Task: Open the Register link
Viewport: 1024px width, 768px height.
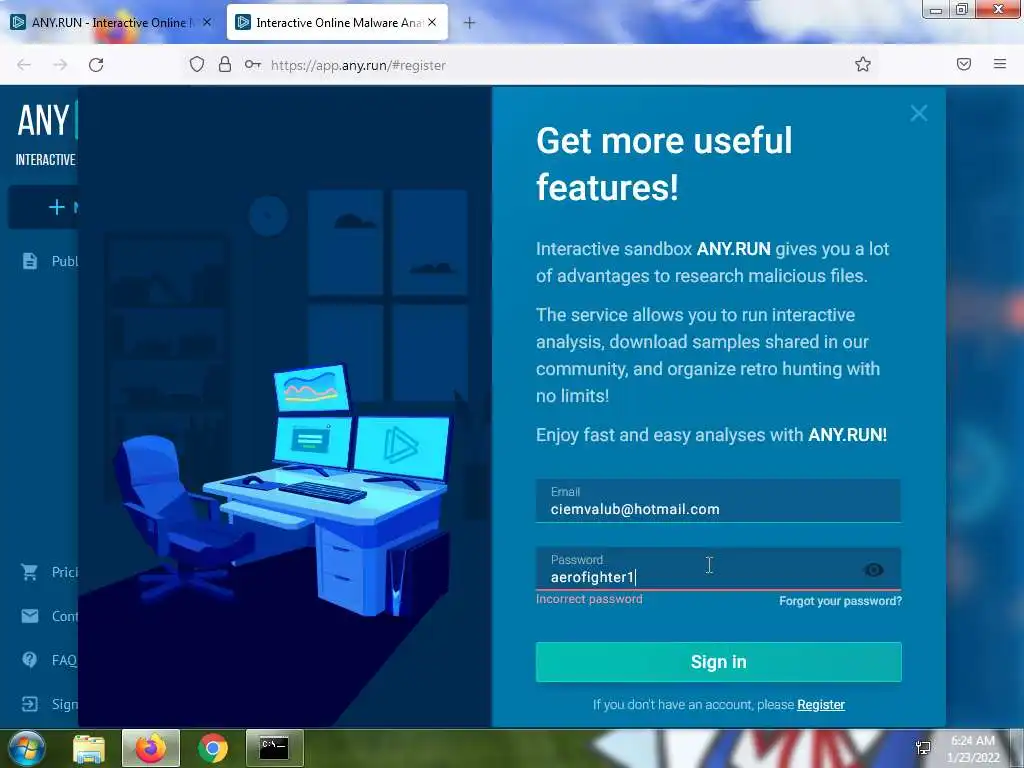Action: click(821, 705)
